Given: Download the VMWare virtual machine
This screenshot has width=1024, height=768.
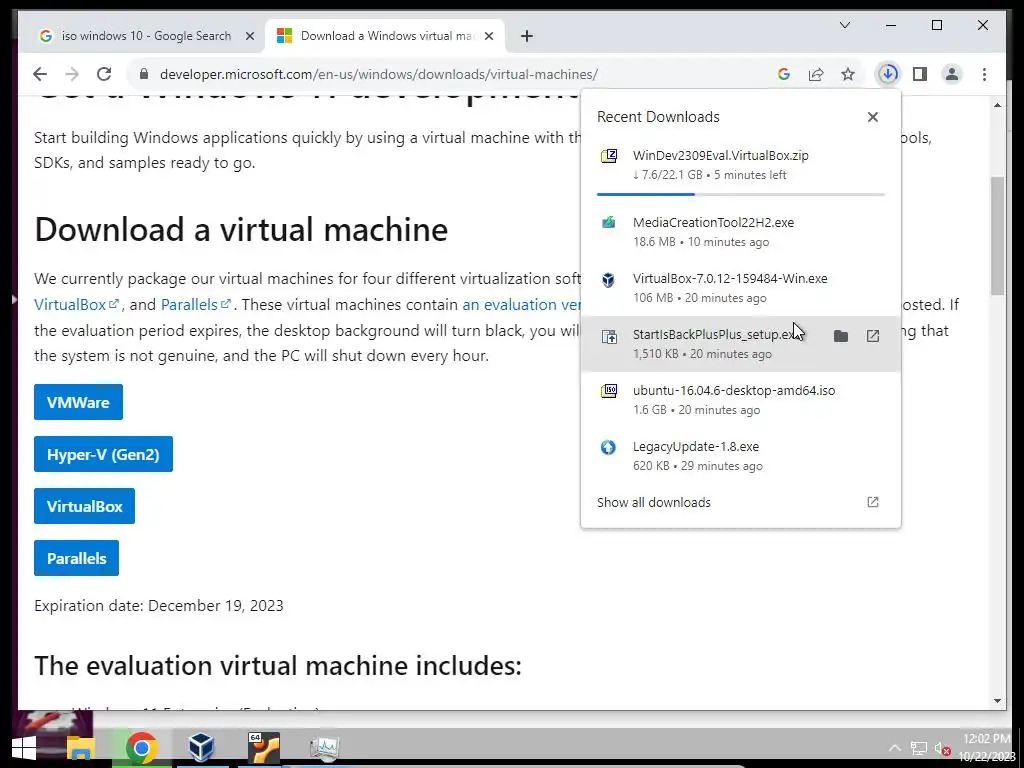Looking at the screenshot, I should click(78, 402).
